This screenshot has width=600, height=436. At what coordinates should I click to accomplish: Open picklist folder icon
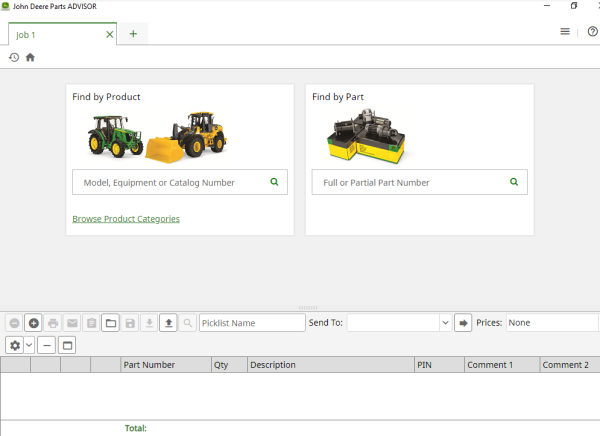110,323
